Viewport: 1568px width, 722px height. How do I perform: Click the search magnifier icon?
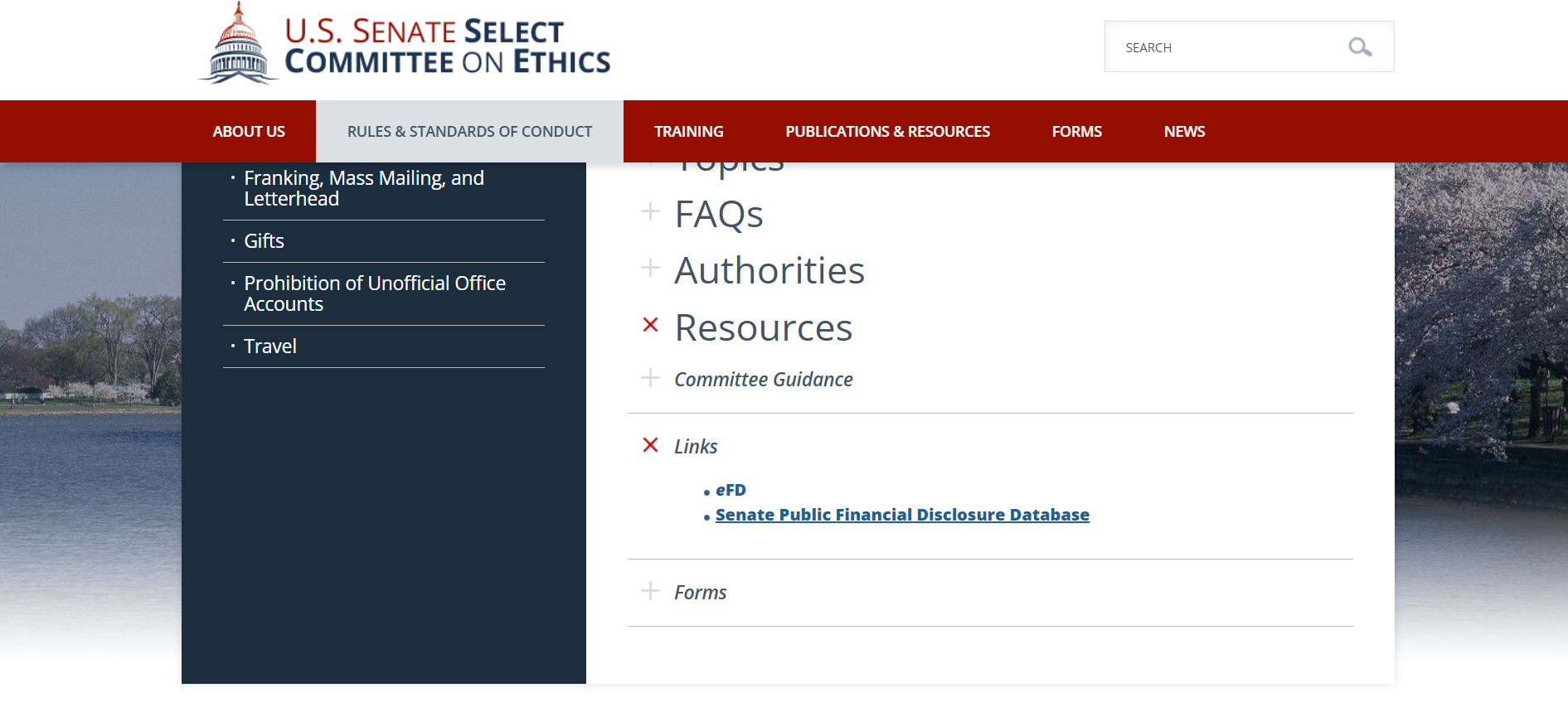click(x=1360, y=47)
